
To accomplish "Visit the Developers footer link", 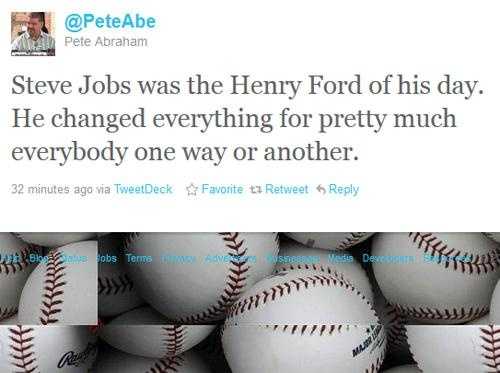I will (x=388, y=258).
